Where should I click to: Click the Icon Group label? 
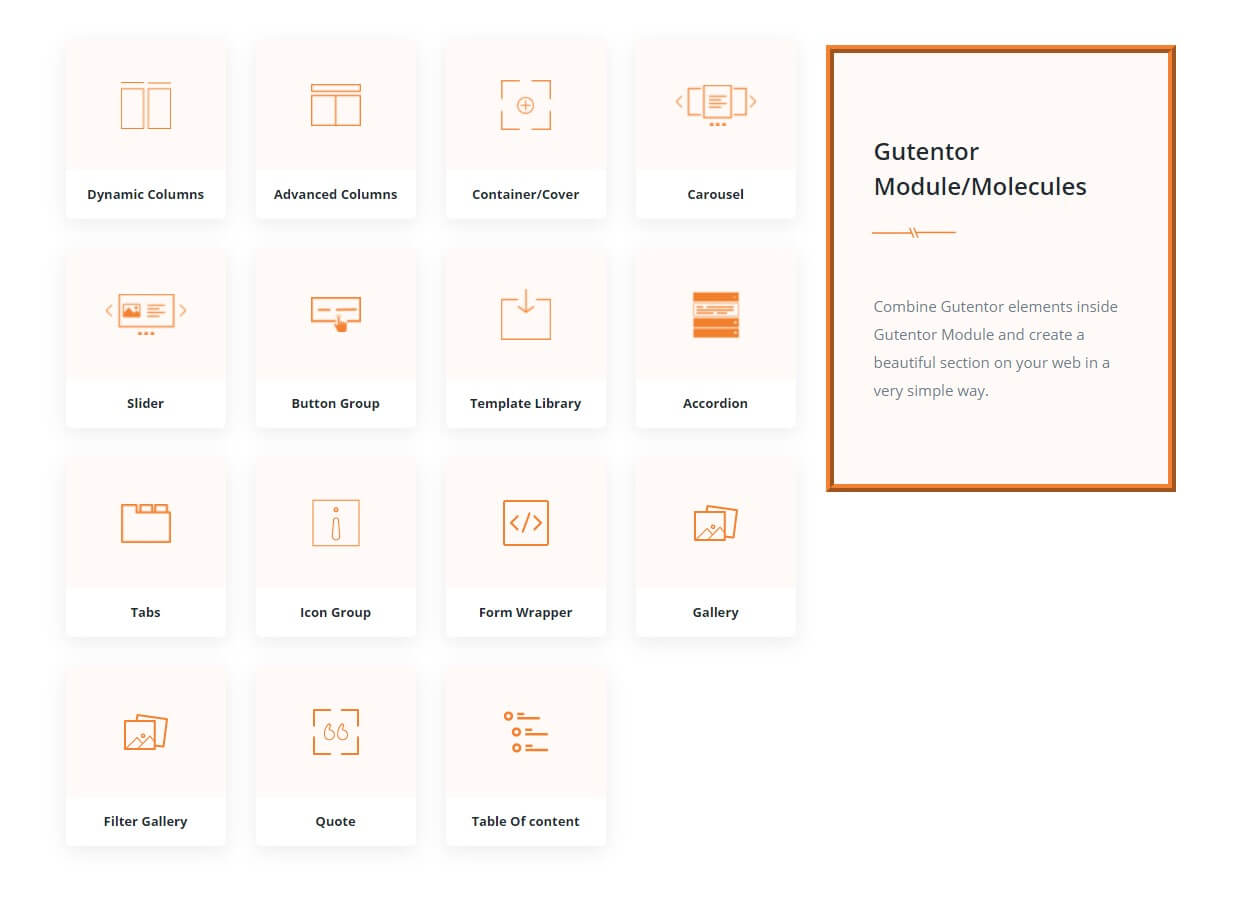(336, 612)
